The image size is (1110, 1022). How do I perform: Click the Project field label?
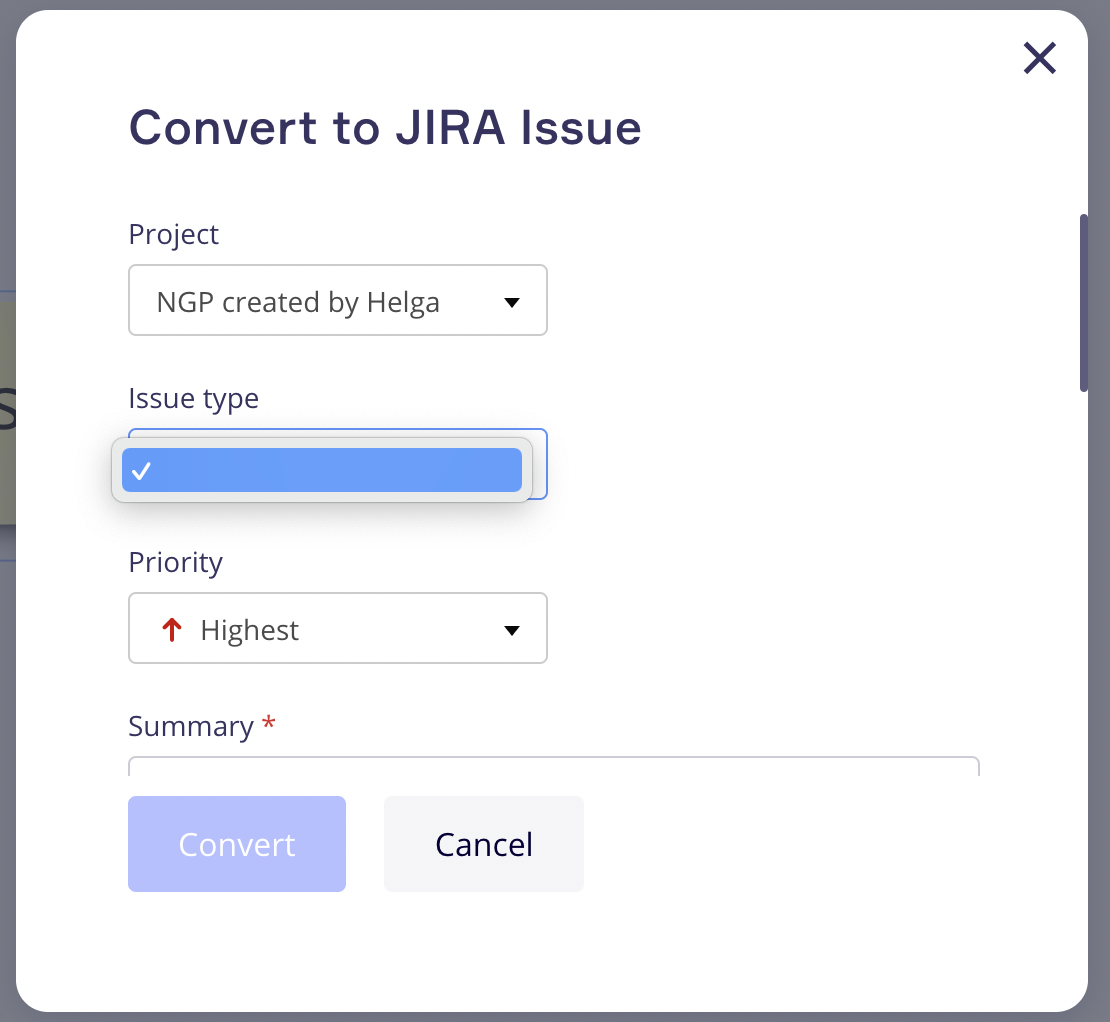click(174, 234)
